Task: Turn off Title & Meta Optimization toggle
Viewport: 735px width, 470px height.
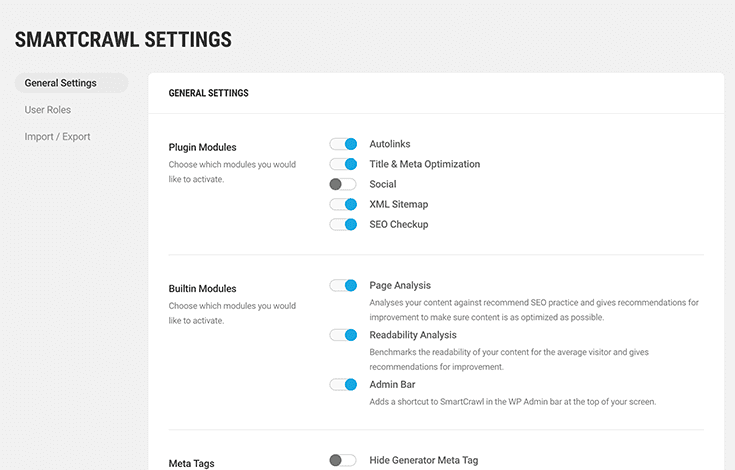Action: 343,164
